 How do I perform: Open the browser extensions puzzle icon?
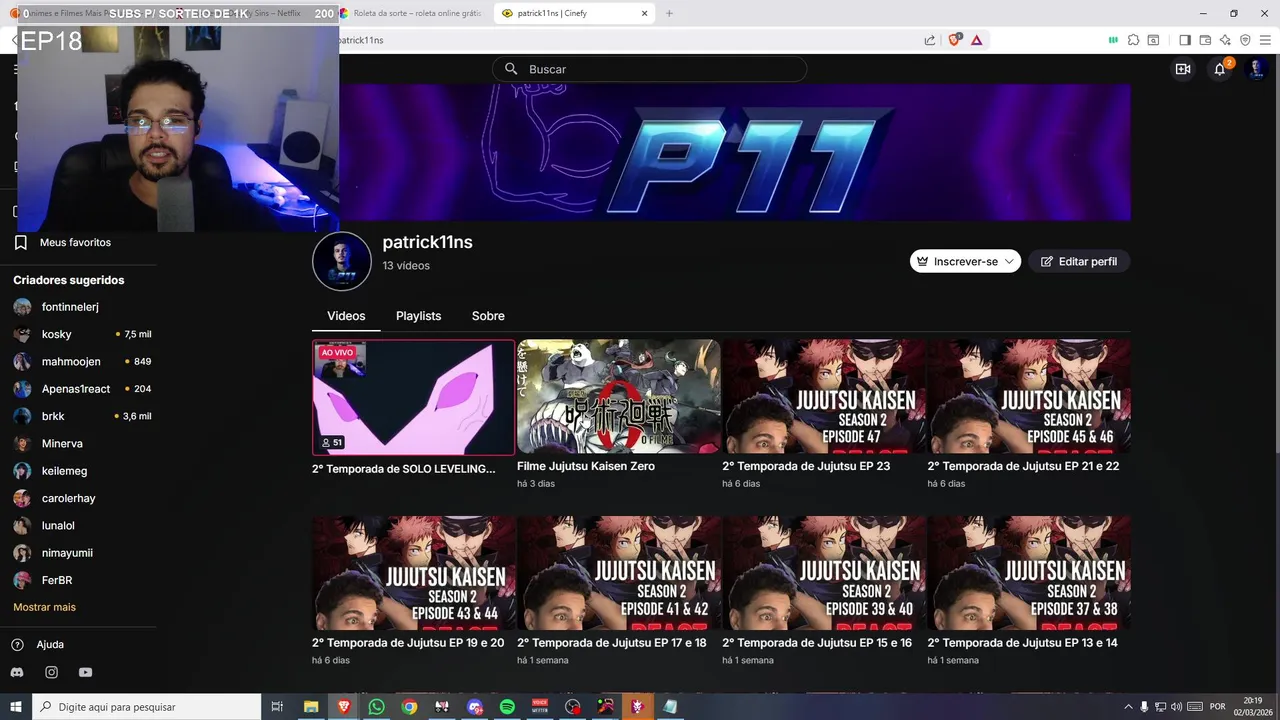[x=1133, y=40]
